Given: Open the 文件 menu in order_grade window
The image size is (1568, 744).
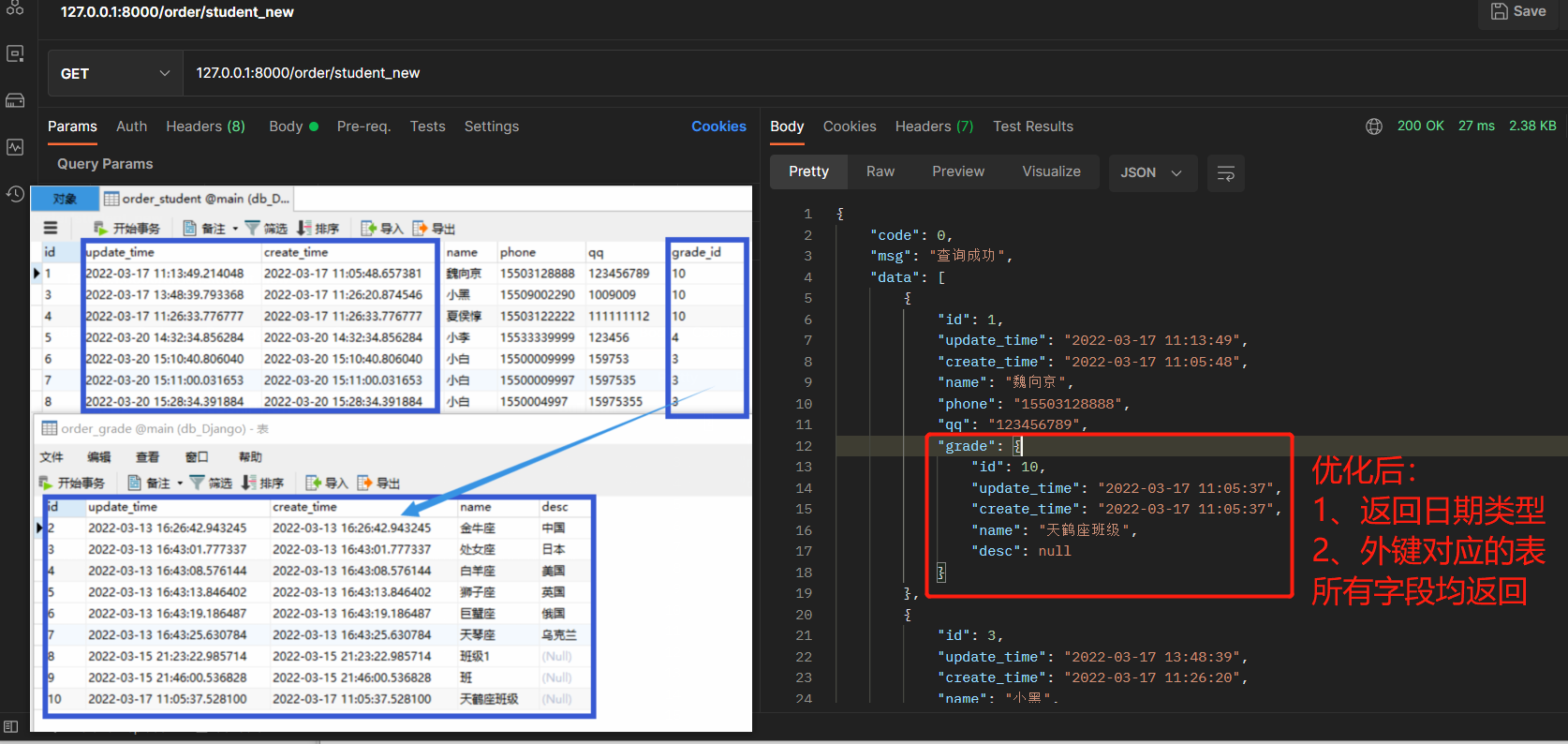Looking at the screenshot, I should (x=52, y=457).
